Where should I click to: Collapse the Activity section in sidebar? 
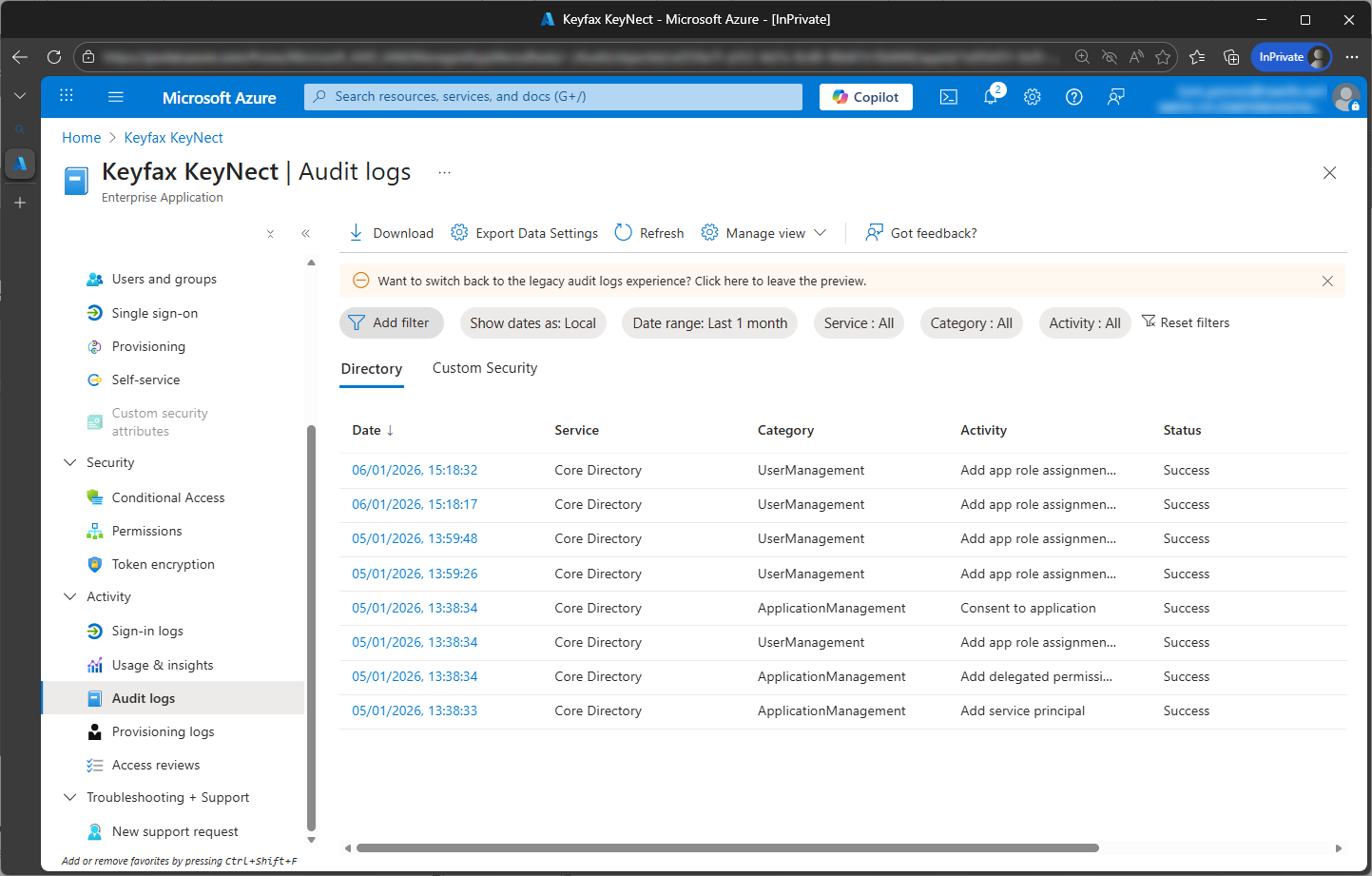[x=70, y=596]
